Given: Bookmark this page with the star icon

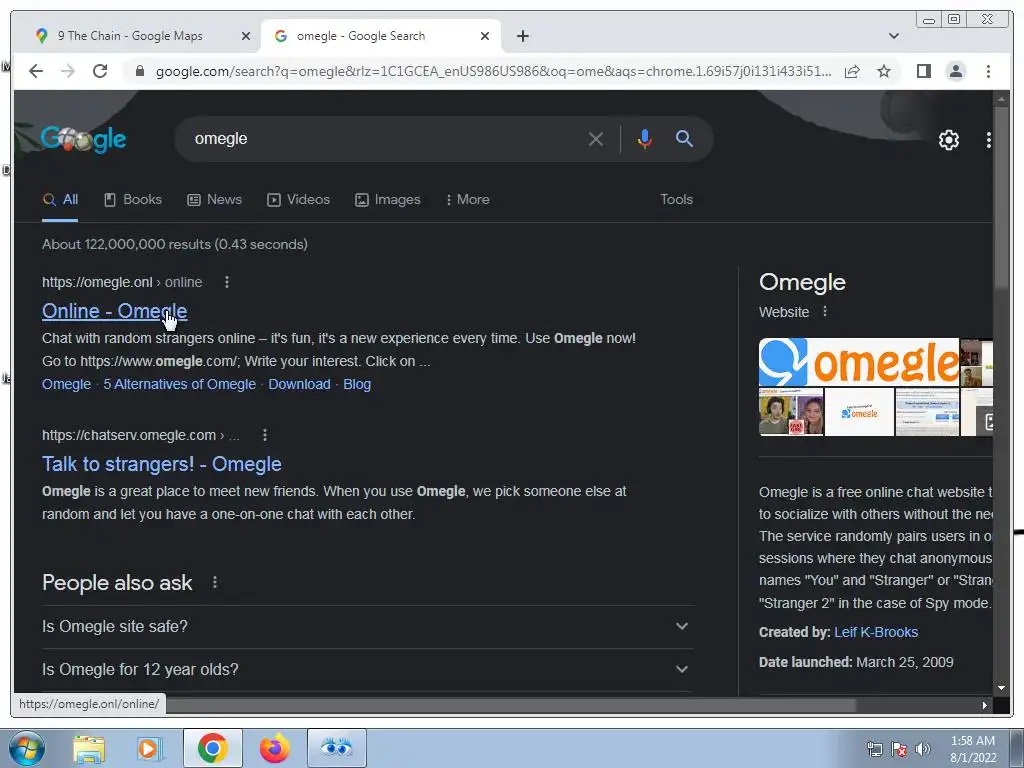Looking at the screenshot, I should pos(884,71).
